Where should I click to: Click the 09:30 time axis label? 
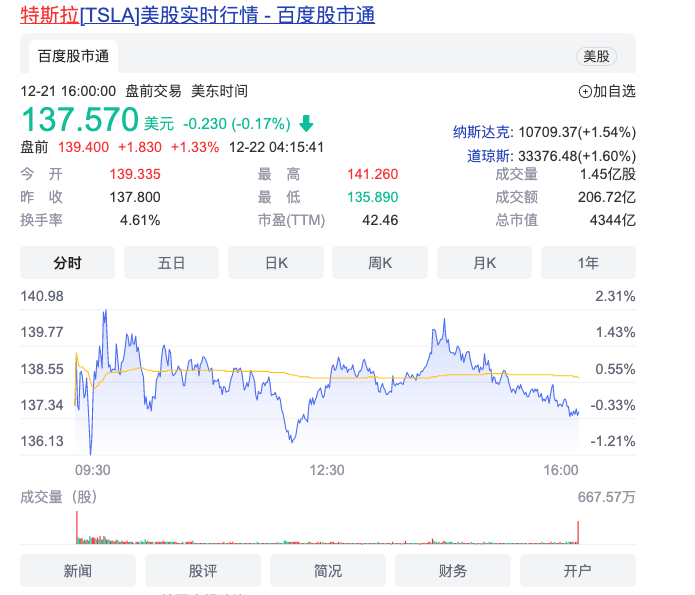click(93, 470)
